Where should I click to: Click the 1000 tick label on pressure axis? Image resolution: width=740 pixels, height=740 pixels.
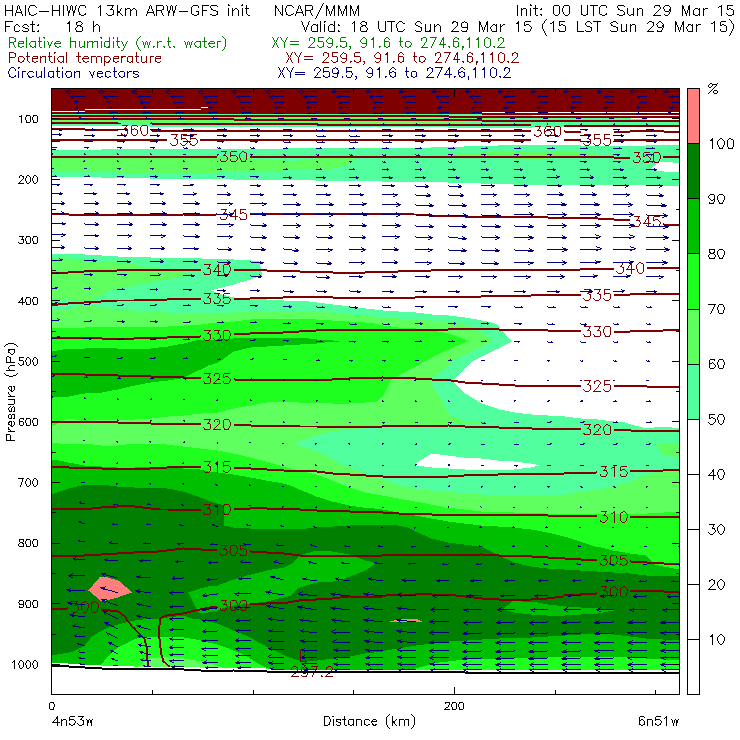(x=25, y=664)
